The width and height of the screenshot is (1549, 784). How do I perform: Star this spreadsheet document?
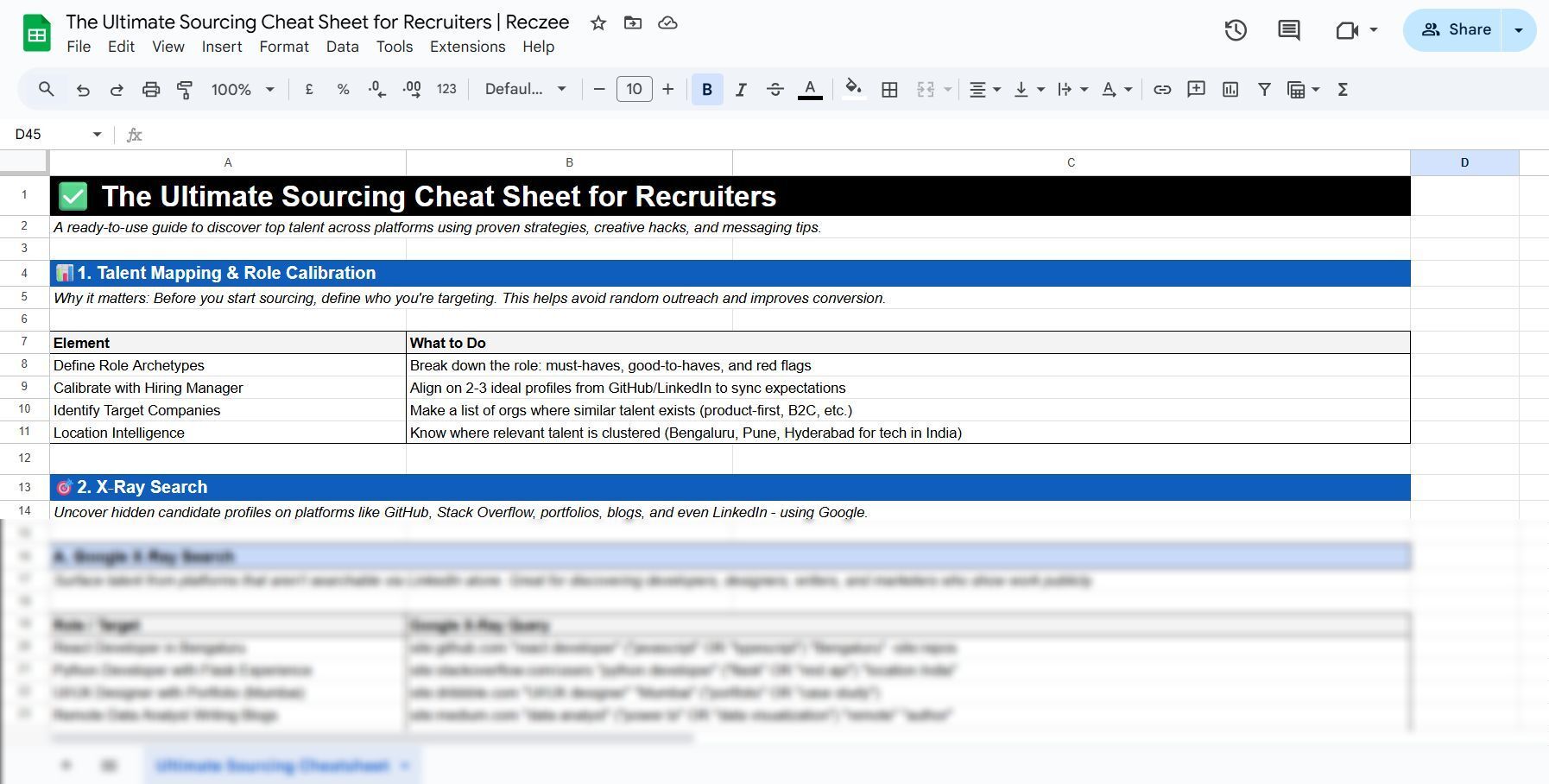(x=598, y=23)
